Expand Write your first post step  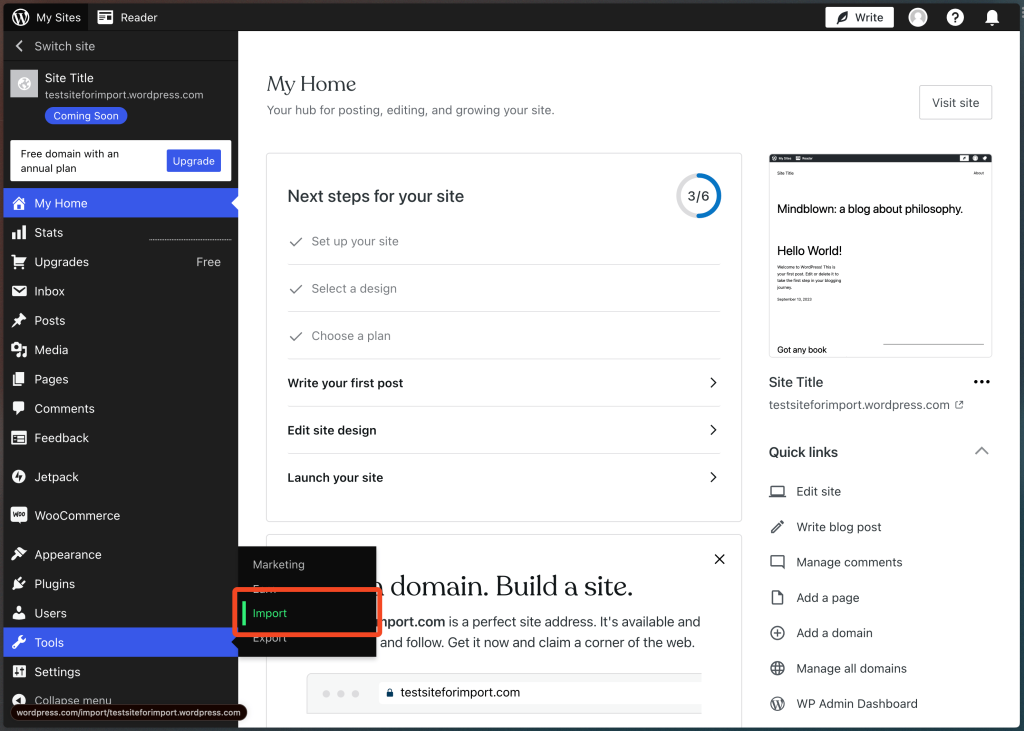click(503, 383)
